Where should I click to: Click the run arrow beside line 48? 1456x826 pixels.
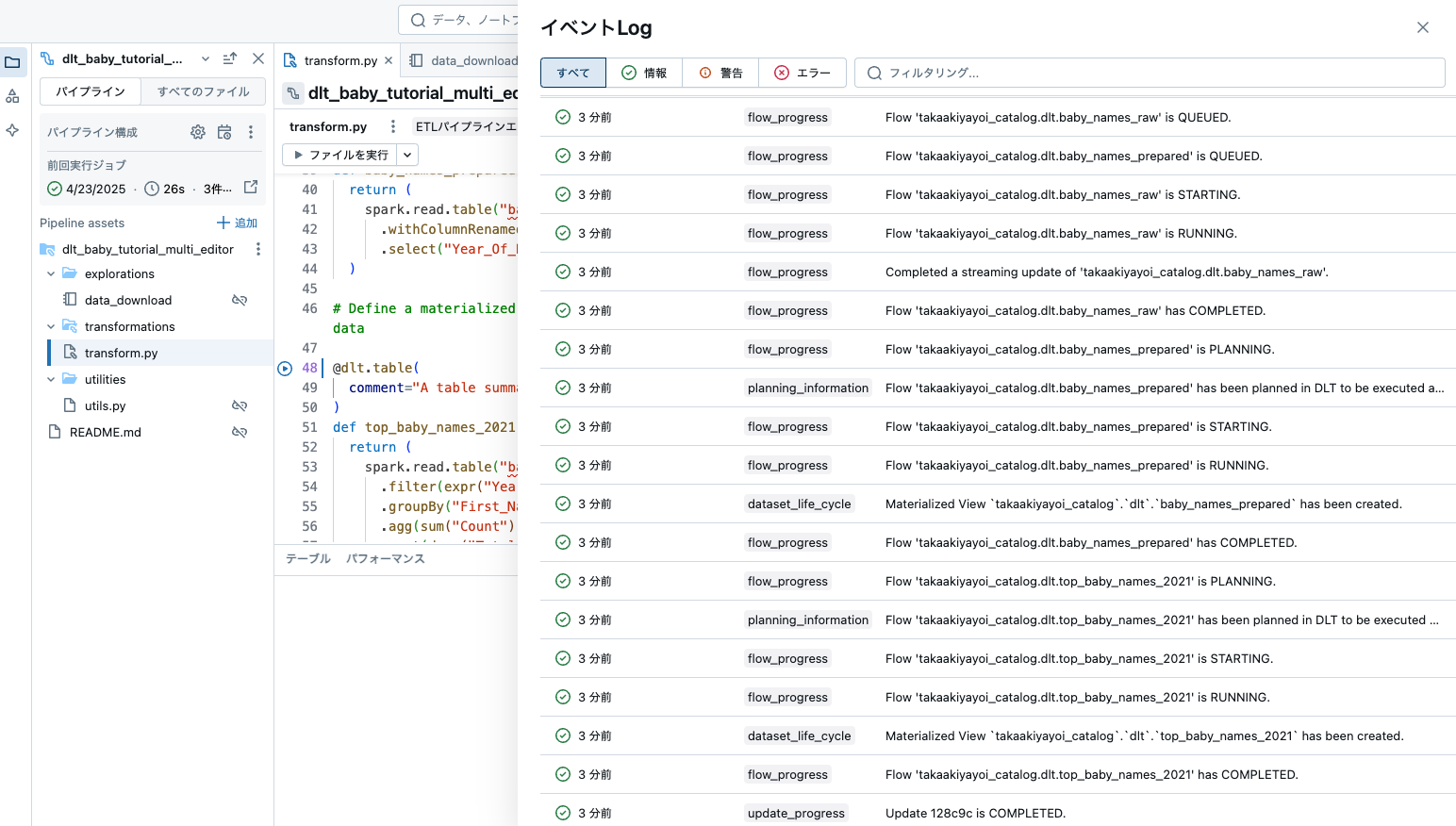[x=285, y=368]
